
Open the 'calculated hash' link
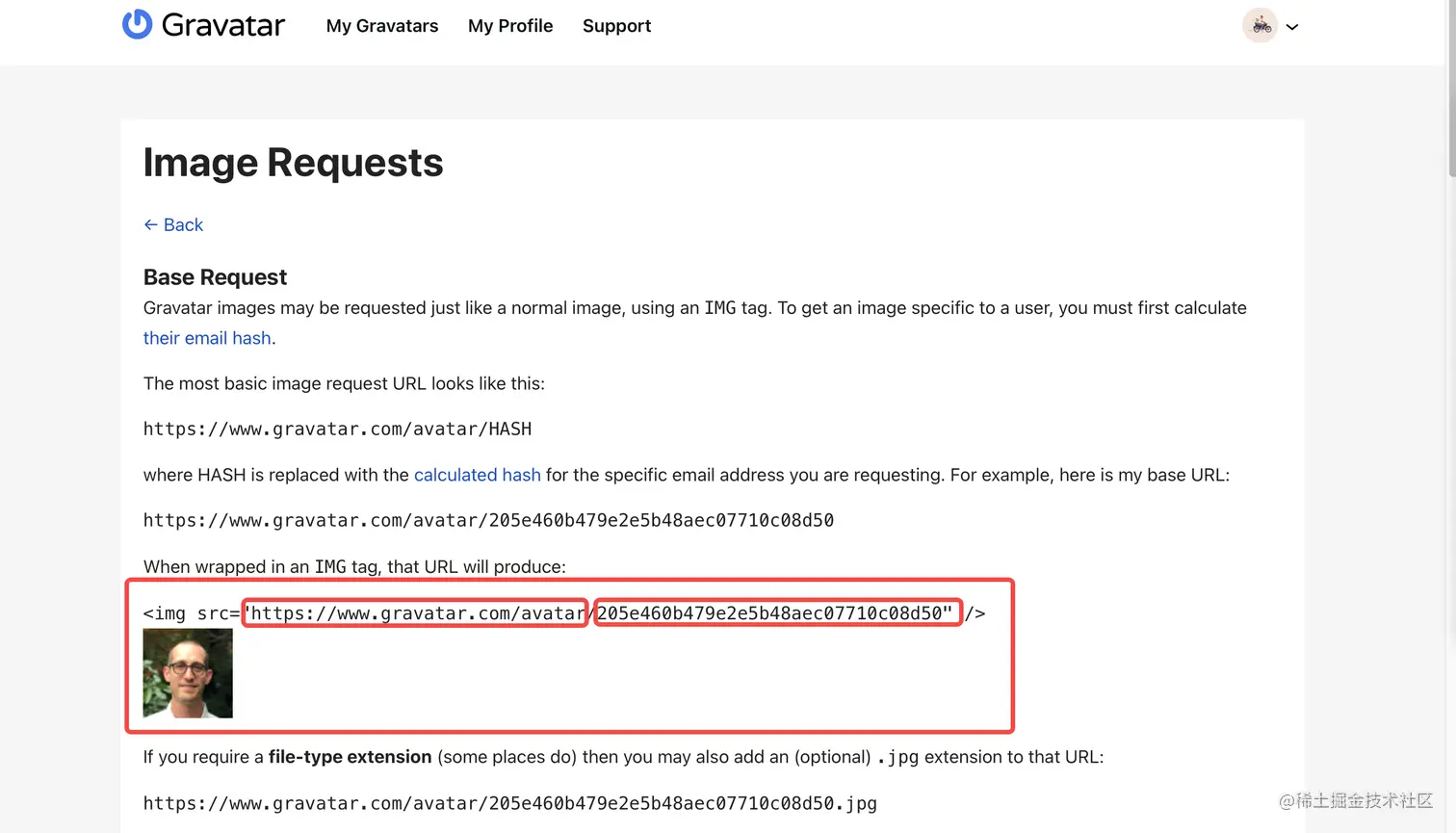click(477, 475)
